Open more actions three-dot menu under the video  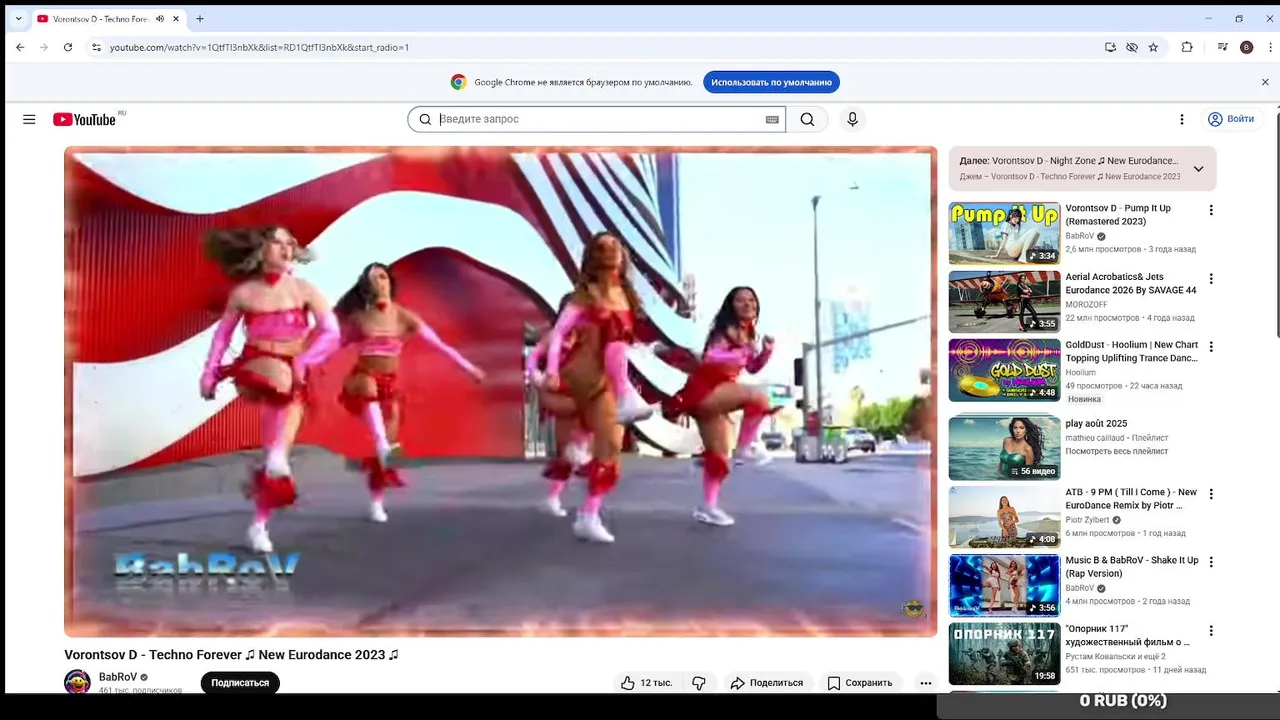[x=925, y=683]
